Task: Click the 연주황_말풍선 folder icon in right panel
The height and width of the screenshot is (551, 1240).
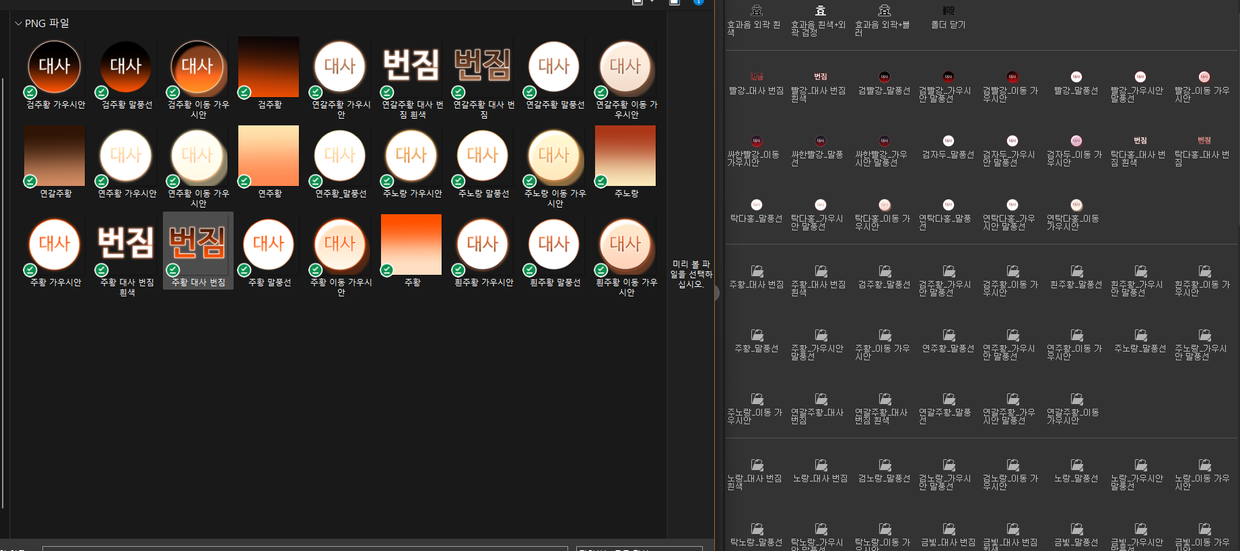Action: 948,335
